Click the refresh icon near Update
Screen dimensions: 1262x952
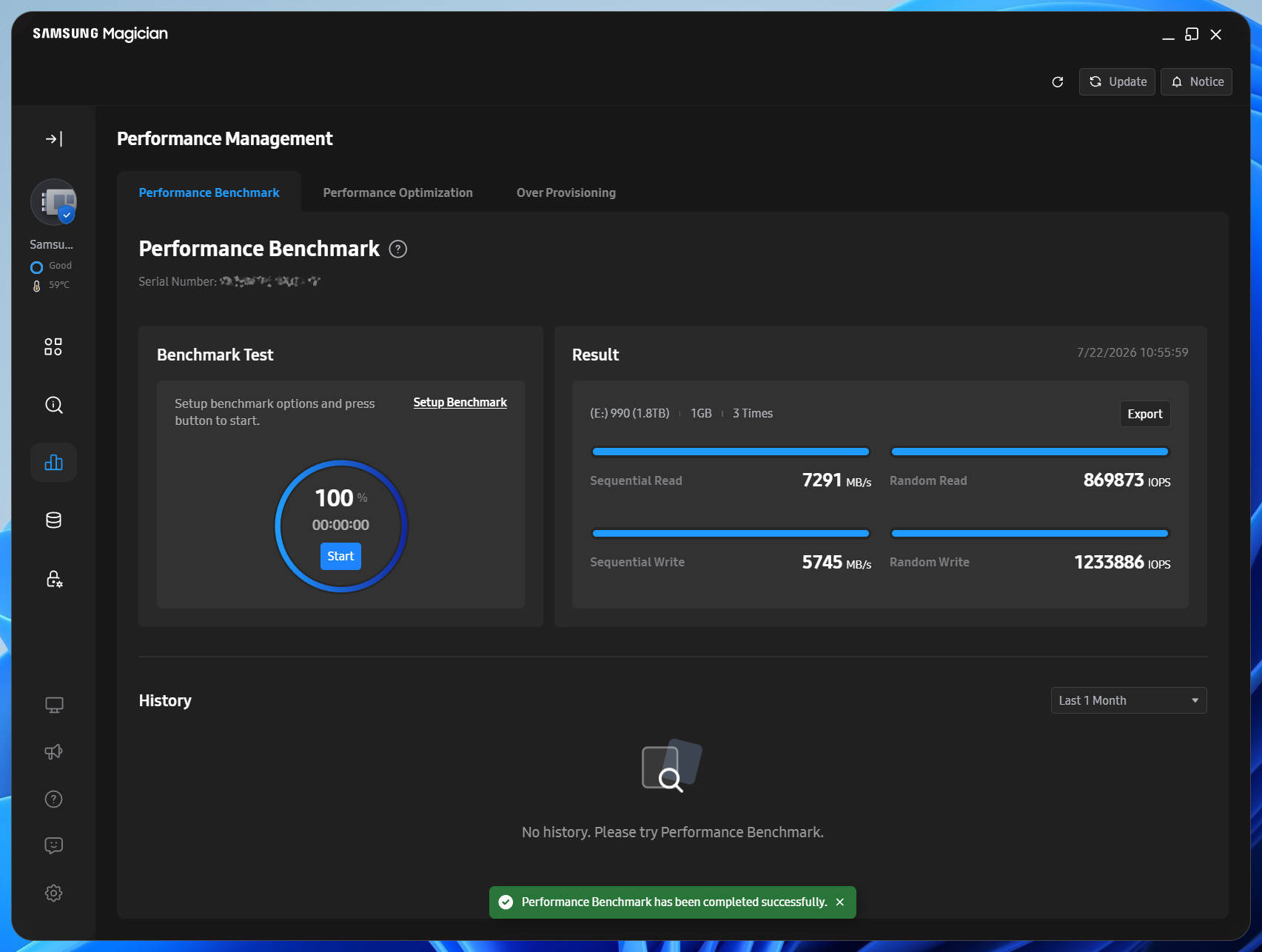[x=1058, y=82]
